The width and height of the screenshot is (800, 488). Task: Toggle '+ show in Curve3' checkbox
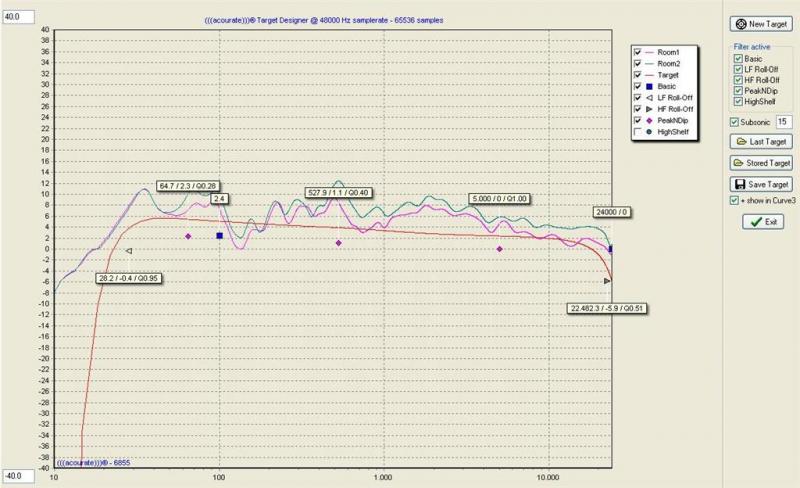pos(734,201)
